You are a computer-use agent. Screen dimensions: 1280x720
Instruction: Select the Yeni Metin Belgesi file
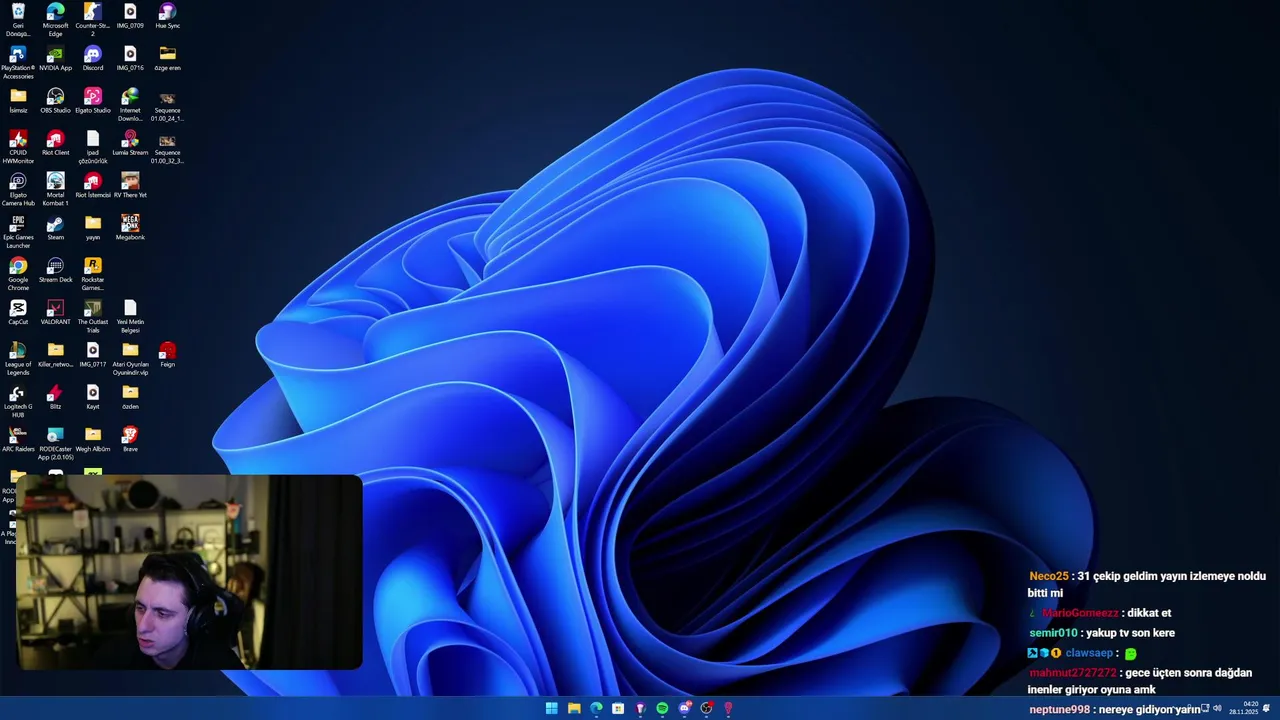tap(130, 316)
